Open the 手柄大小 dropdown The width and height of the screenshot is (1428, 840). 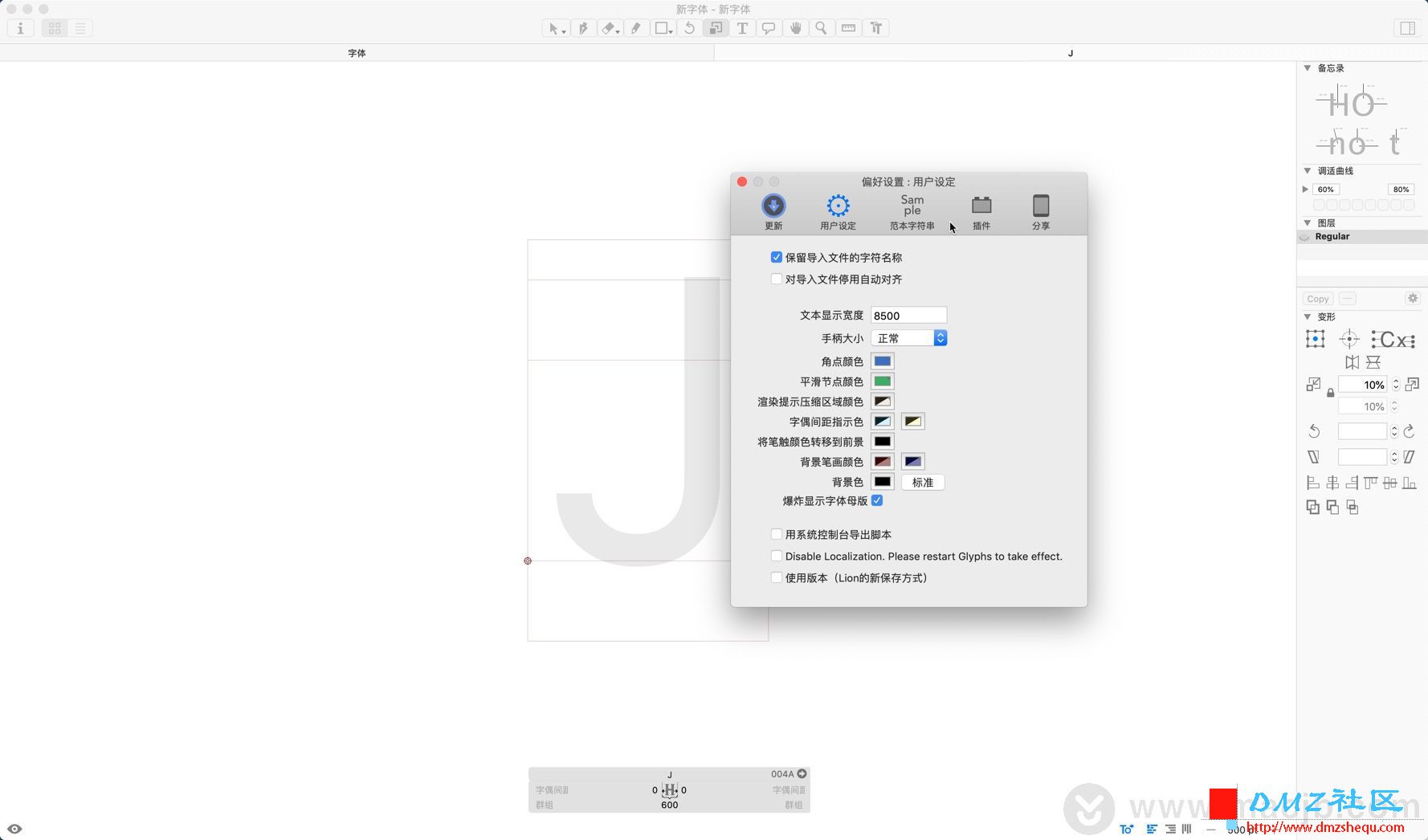[x=909, y=338]
